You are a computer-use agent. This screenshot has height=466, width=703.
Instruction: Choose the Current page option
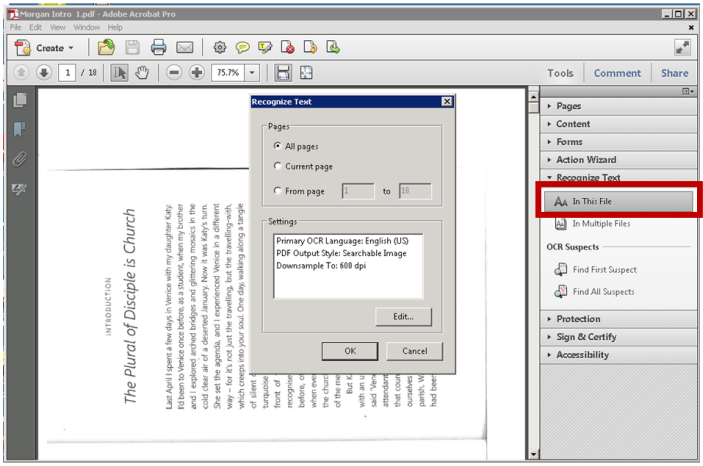click(x=277, y=166)
